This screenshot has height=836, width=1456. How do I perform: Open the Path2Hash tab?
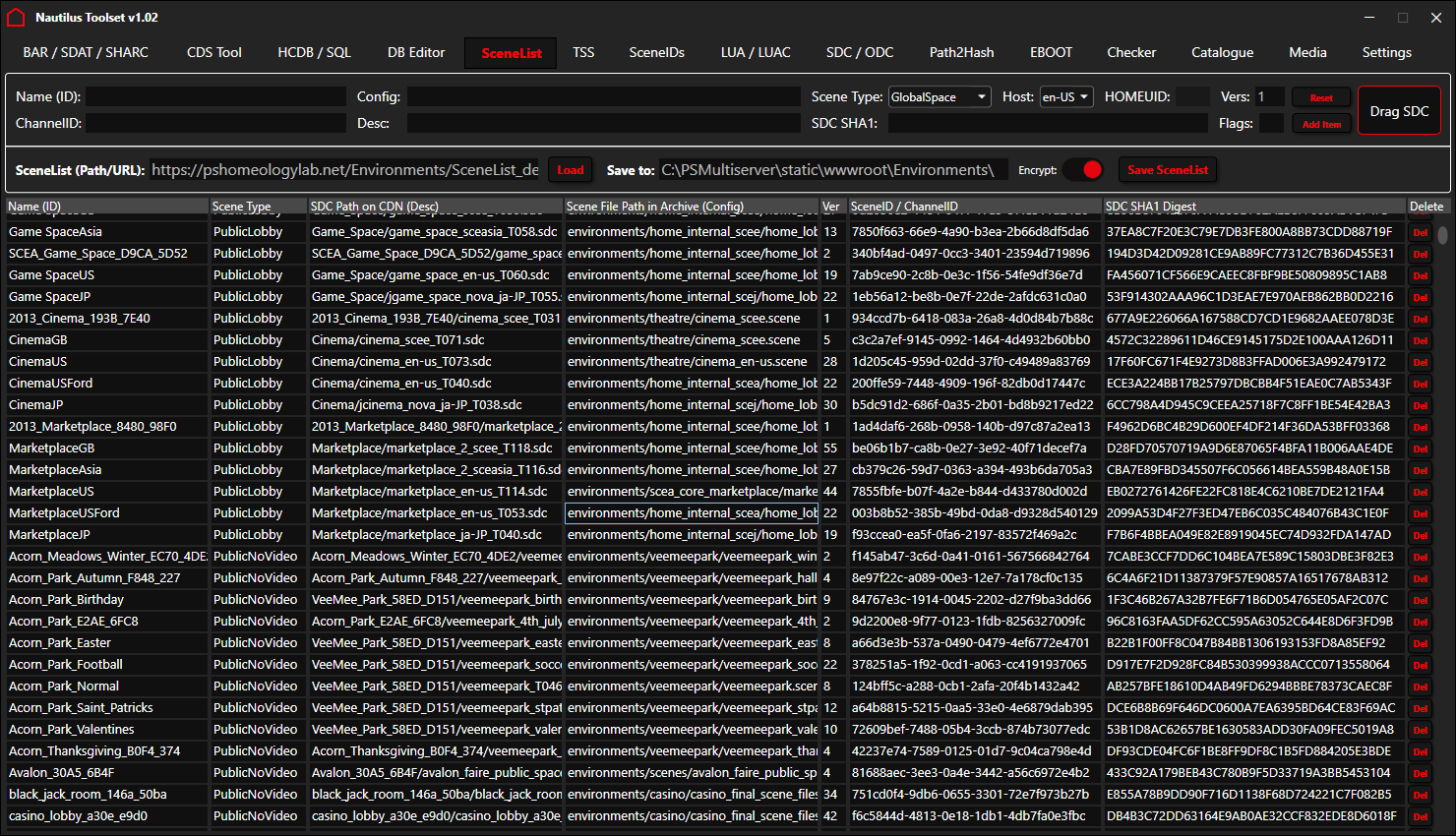pyautogui.click(x=961, y=52)
